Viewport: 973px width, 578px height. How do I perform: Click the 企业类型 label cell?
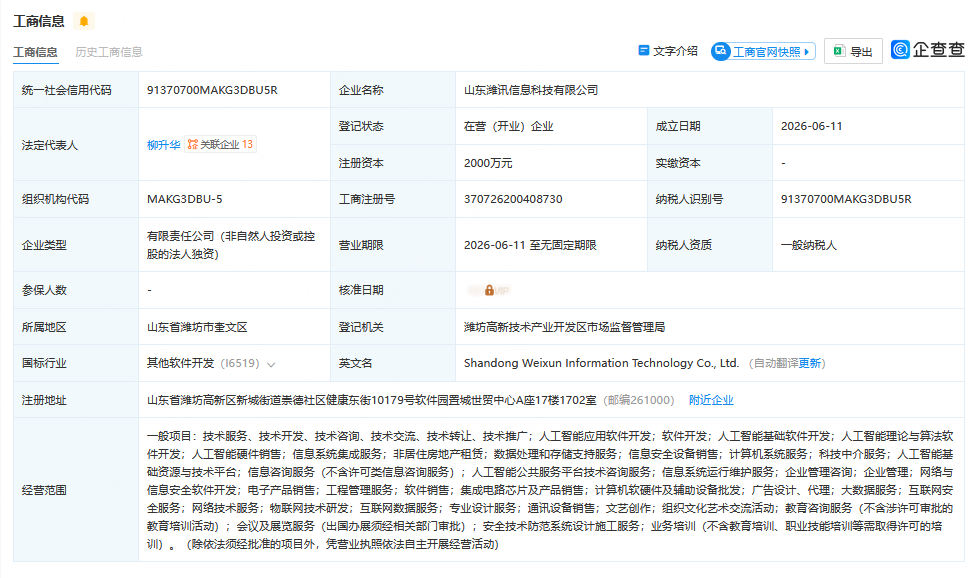coord(76,245)
